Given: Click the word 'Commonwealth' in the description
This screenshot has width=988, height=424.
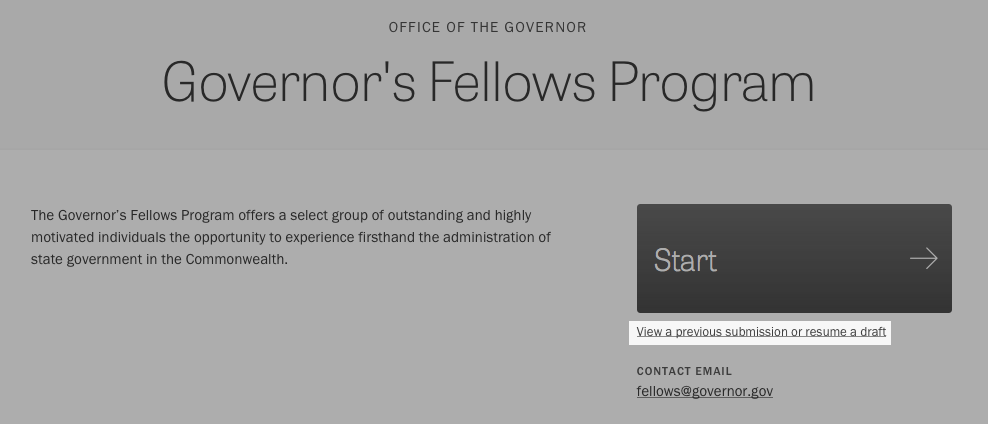Looking at the screenshot, I should click(236, 260).
